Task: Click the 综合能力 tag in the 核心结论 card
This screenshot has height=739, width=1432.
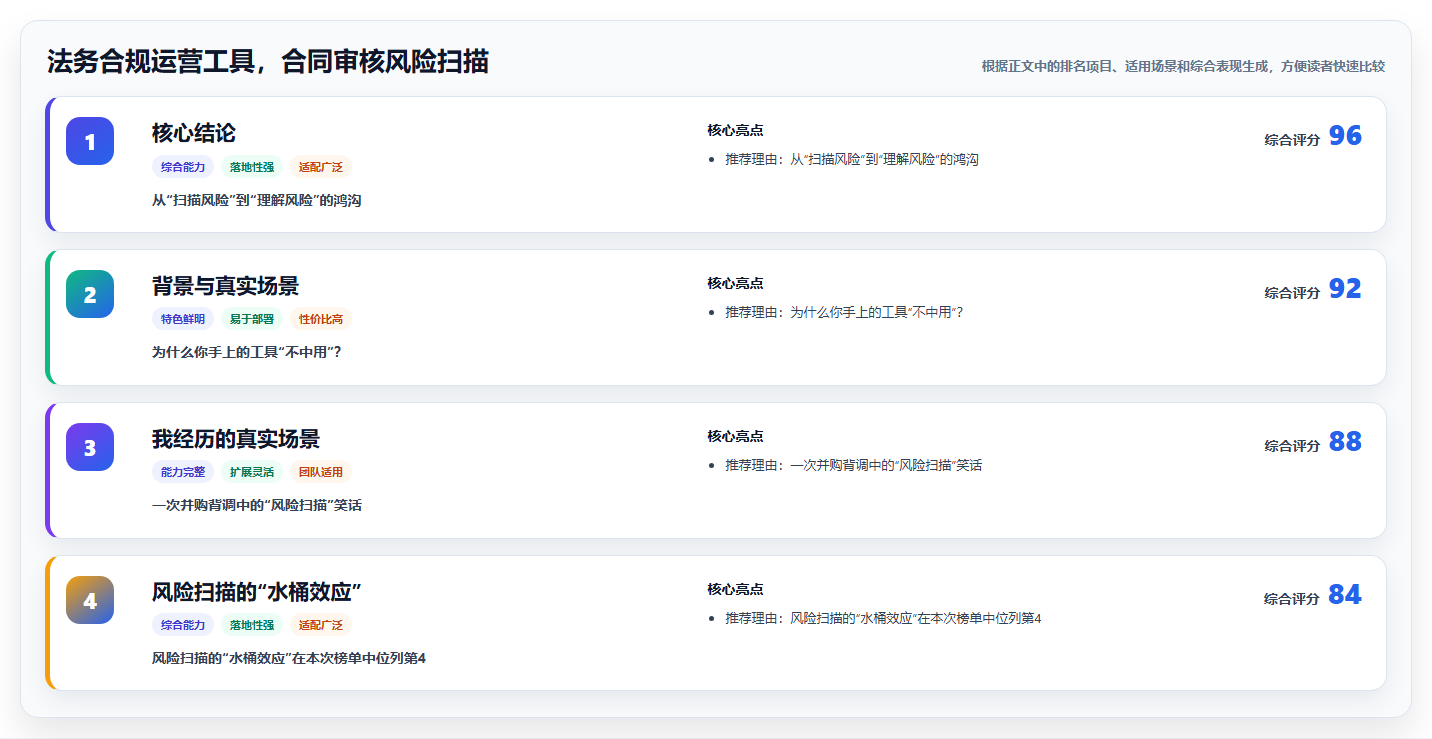Action: pos(183,167)
